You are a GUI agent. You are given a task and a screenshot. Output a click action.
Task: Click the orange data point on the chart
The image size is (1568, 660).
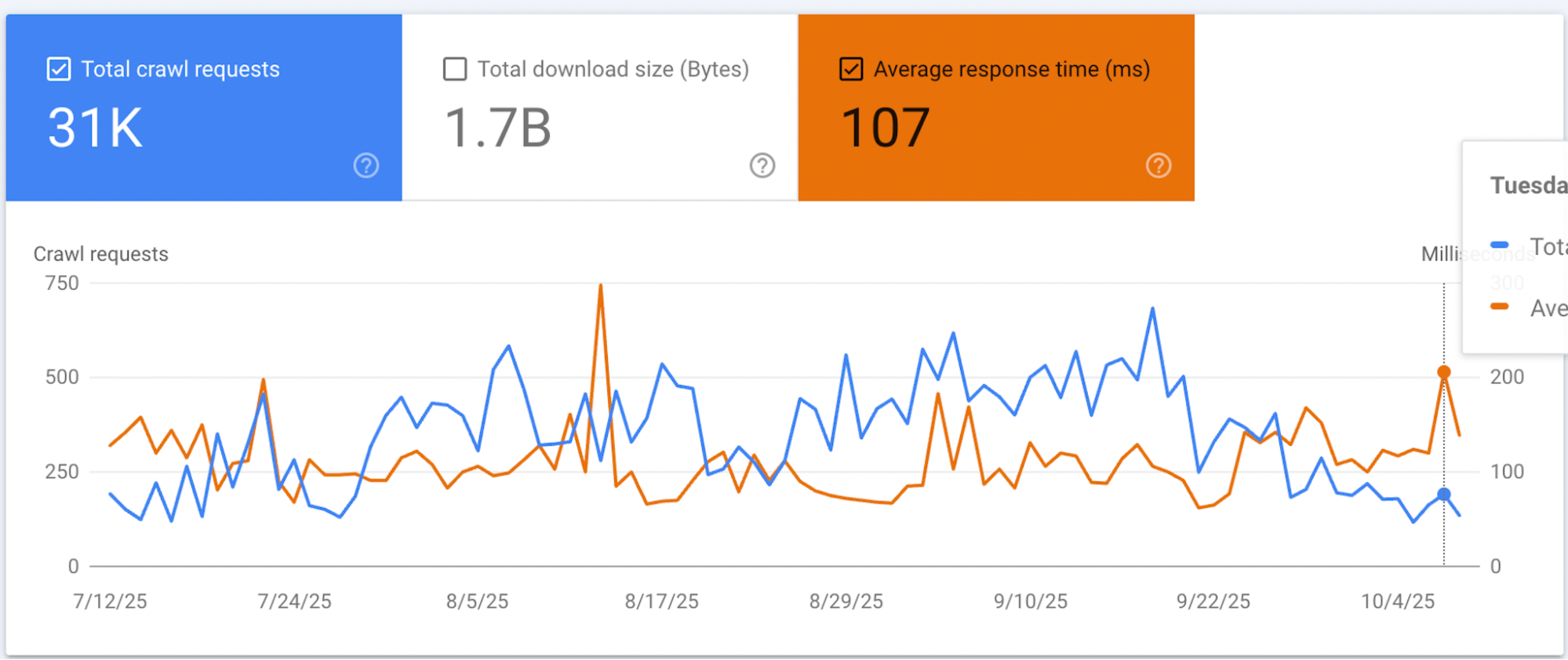1444,372
